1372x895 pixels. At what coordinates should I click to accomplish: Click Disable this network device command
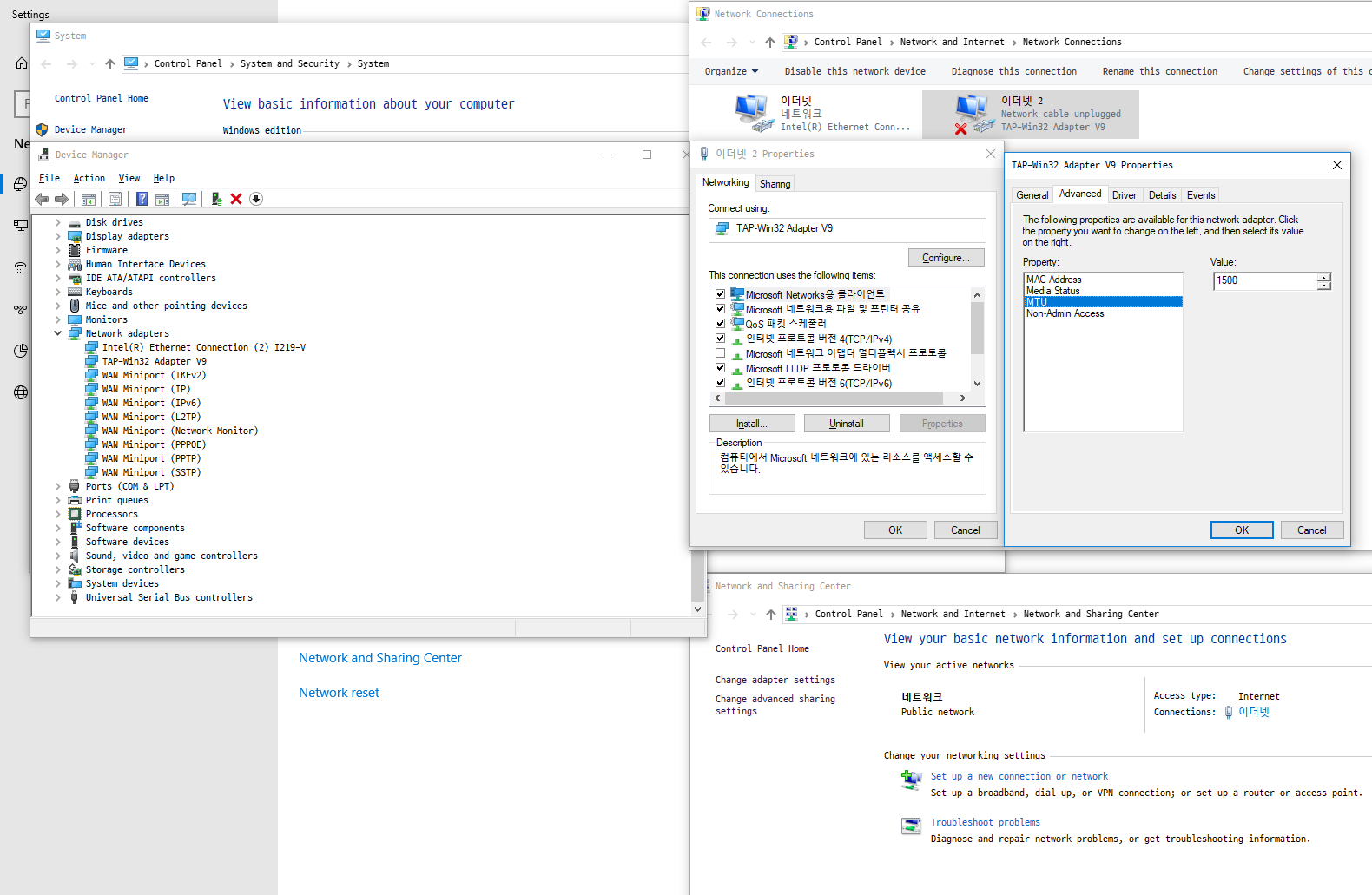(855, 71)
